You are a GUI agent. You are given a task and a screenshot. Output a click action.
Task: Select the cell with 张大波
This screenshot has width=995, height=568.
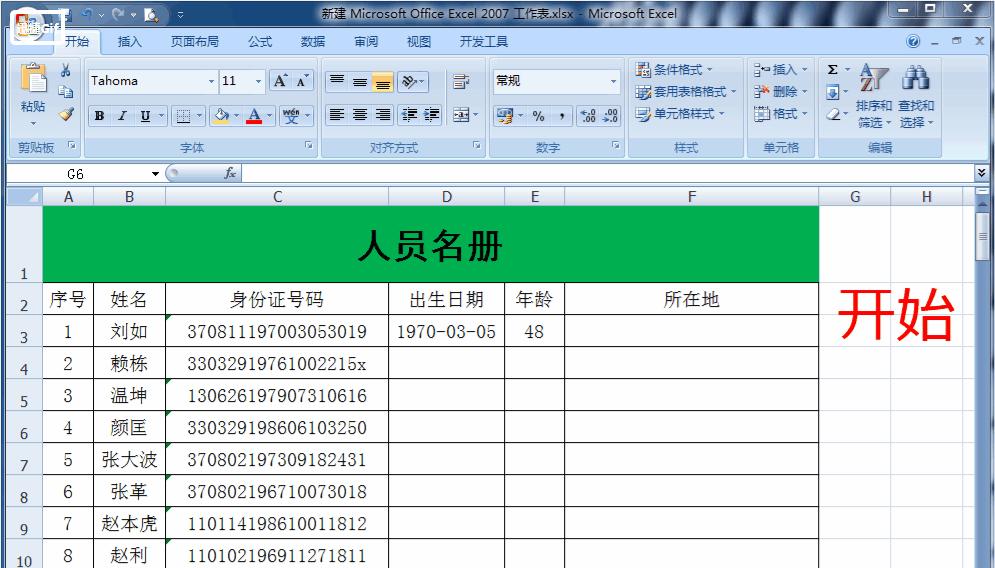(129, 459)
